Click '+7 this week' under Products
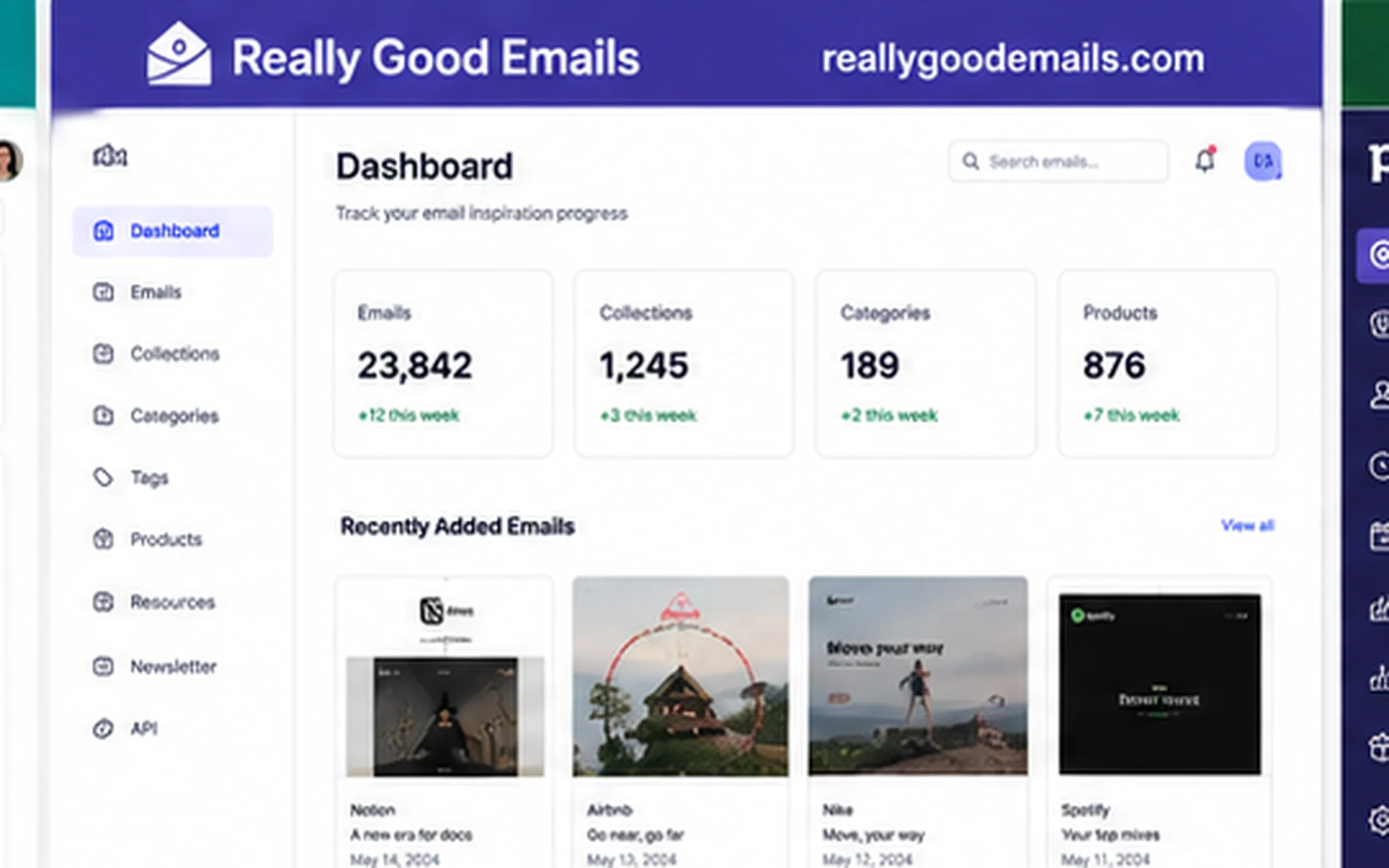The image size is (1389, 868). coord(1131,415)
